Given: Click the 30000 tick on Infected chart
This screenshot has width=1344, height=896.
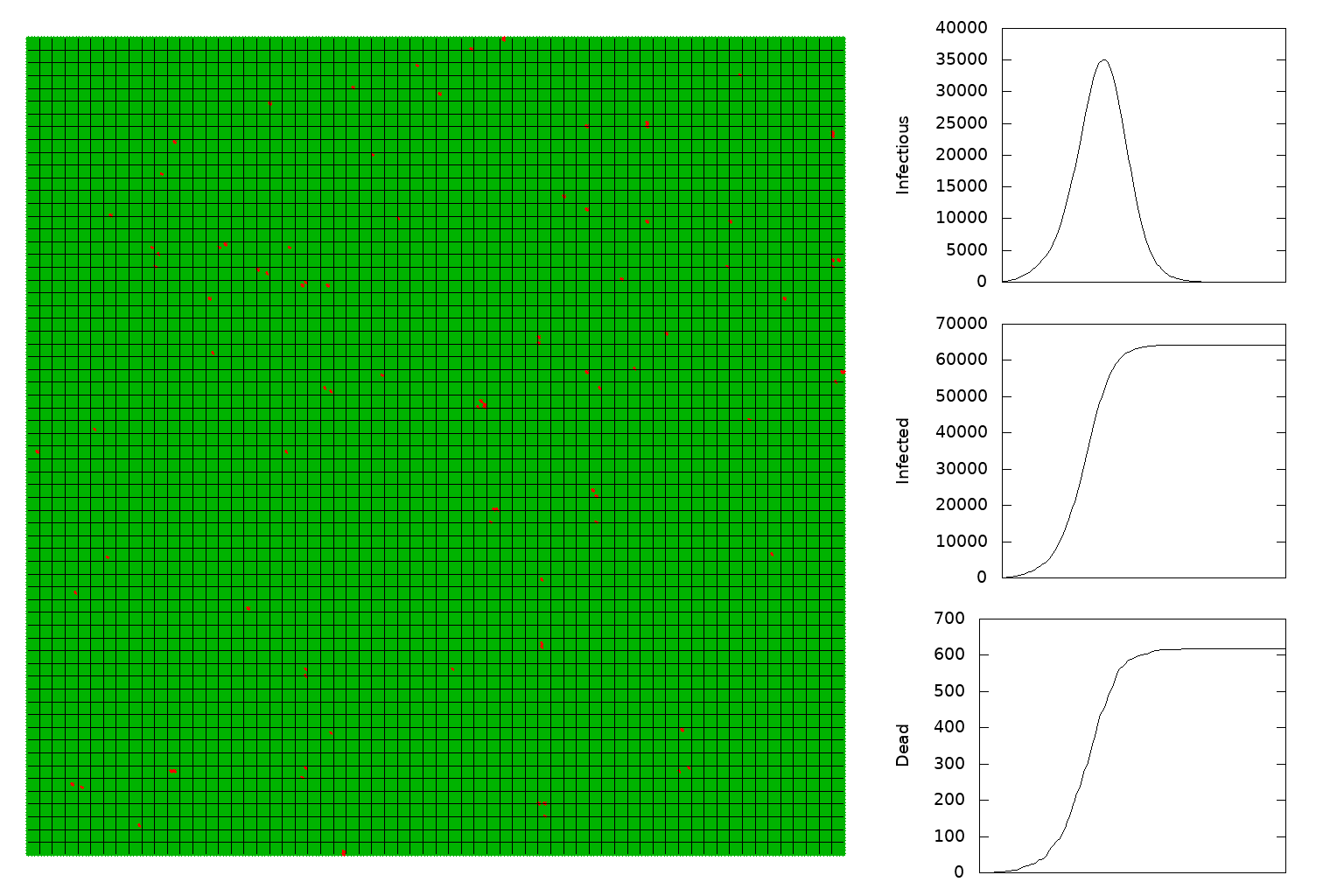Looking at the screenshot, I should 961,469.
